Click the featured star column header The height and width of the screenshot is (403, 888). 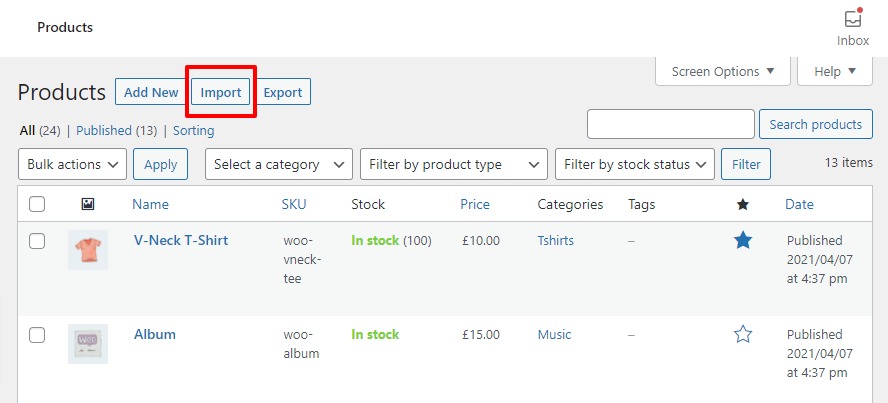tap(742, 204)
